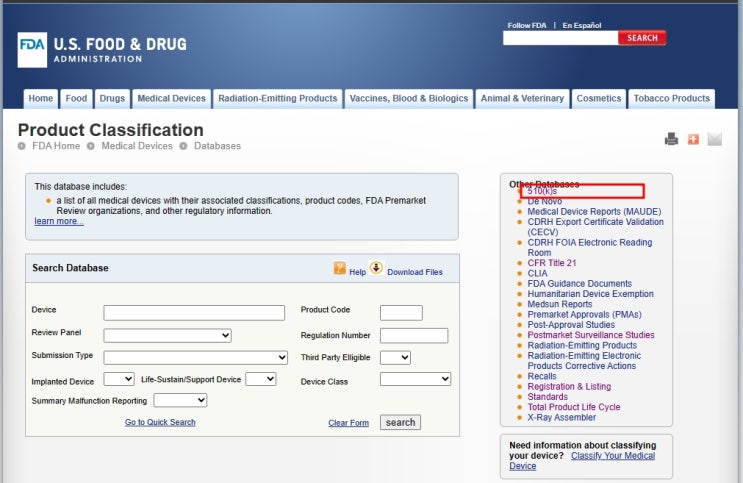Click the email envelope icon
This screenshot has width=743, height=483.
point(715,139)
